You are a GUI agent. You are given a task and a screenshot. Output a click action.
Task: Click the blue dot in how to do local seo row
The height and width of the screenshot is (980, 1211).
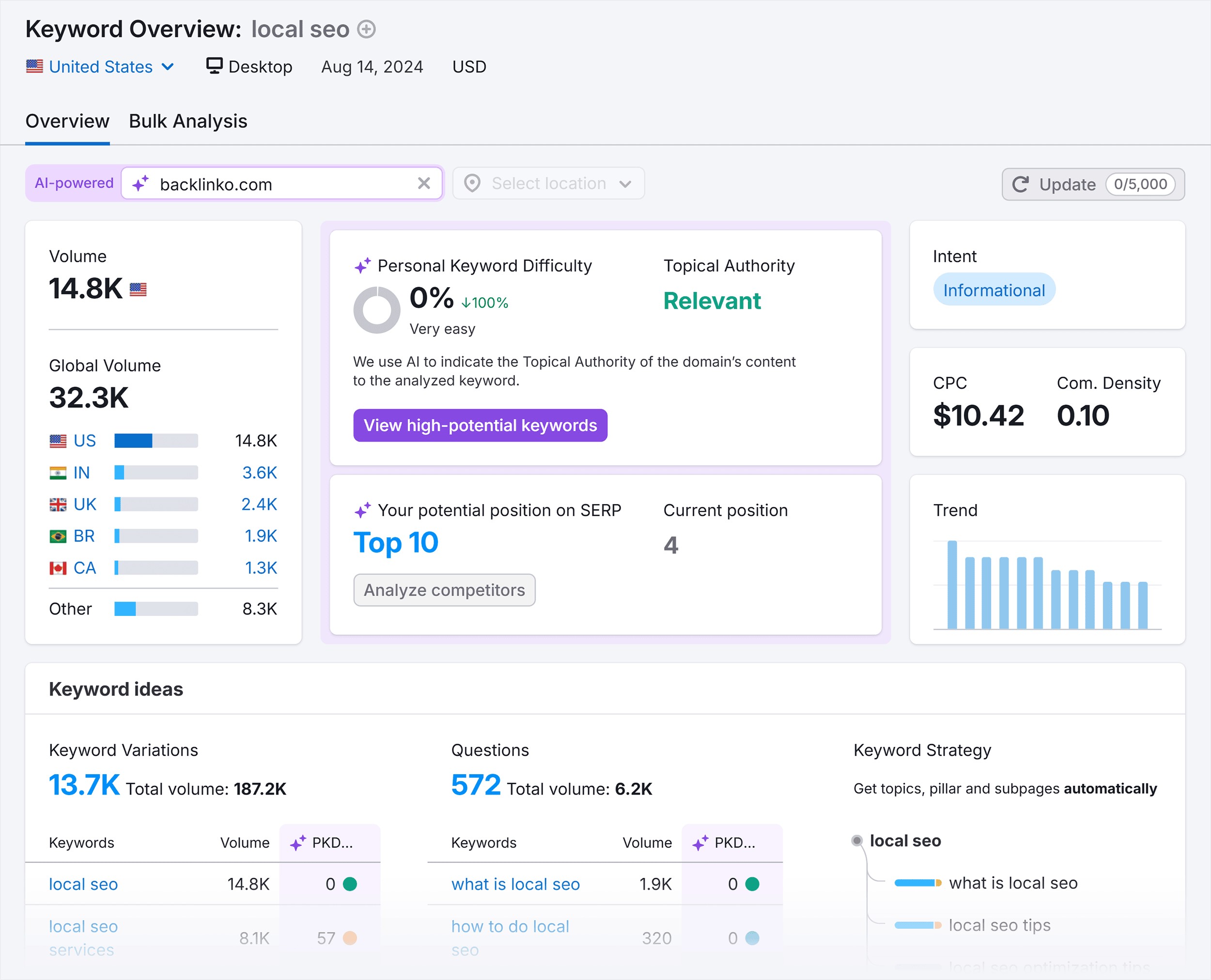click(752, 938)
